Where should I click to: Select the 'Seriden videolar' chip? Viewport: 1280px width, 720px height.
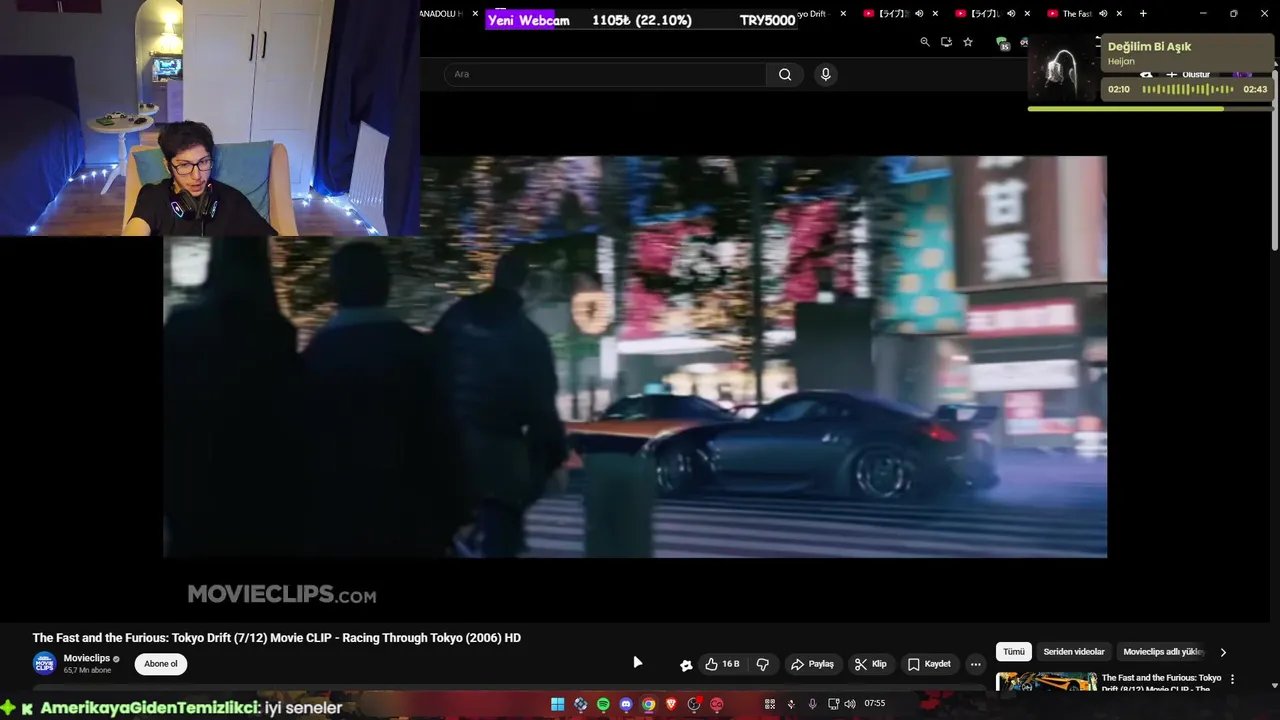point(1074,652)
